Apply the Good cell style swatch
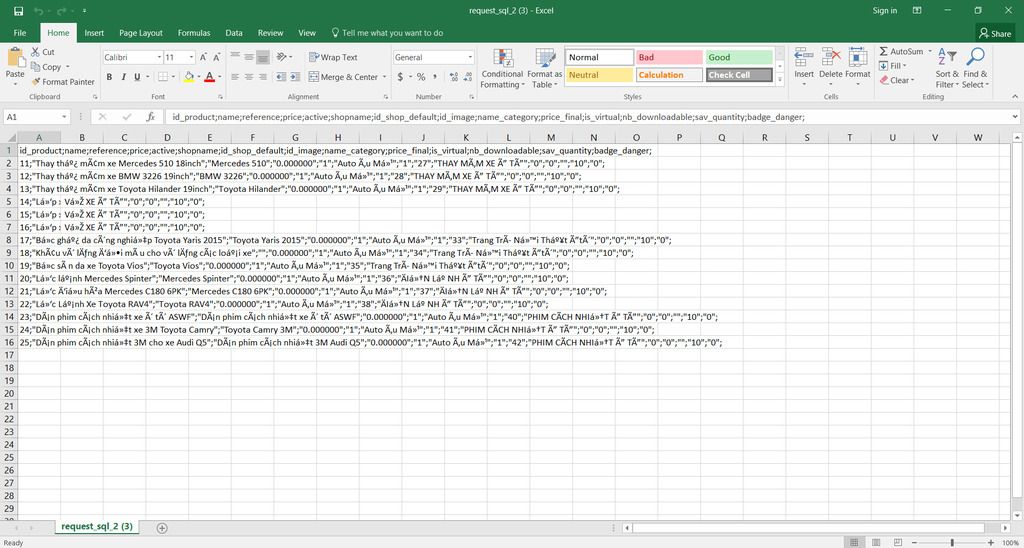This screenshot has width=1024, height=548. 740,58
